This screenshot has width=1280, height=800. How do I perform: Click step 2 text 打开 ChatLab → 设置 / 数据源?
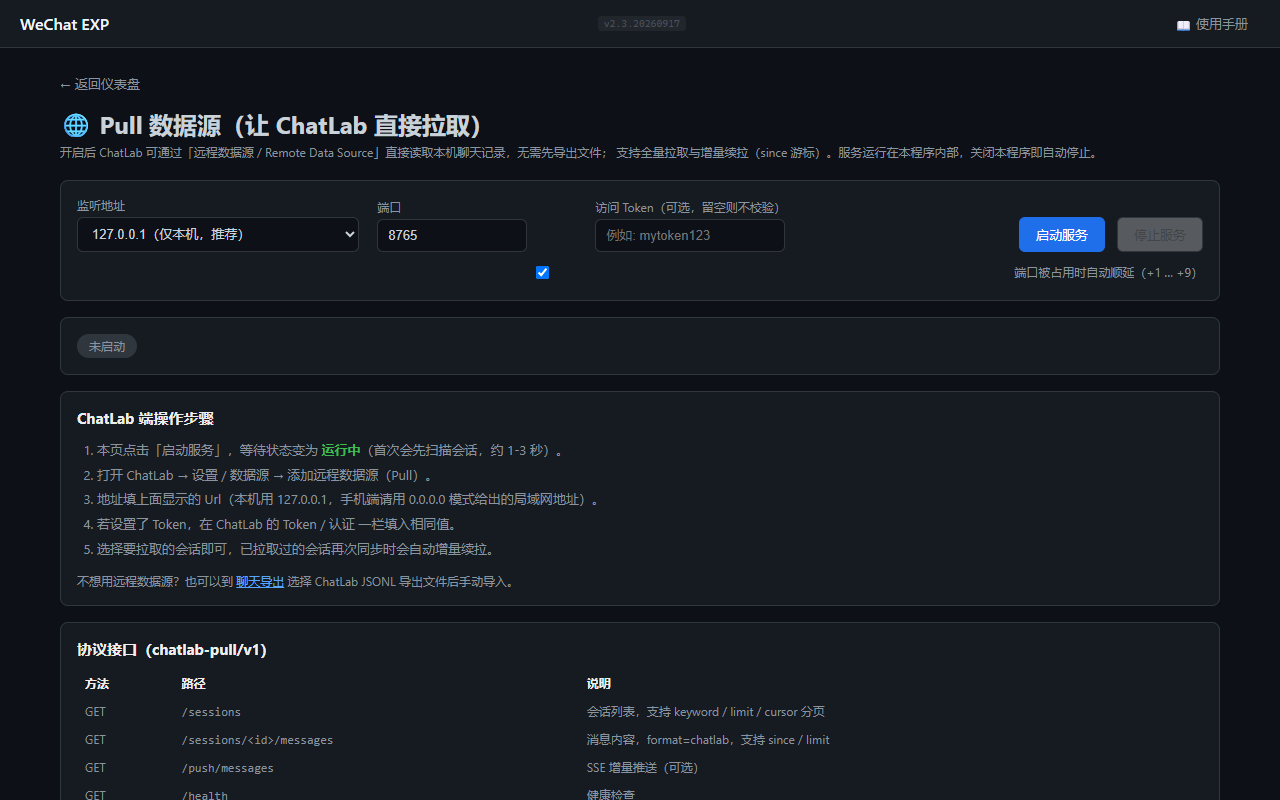[265, 475]
